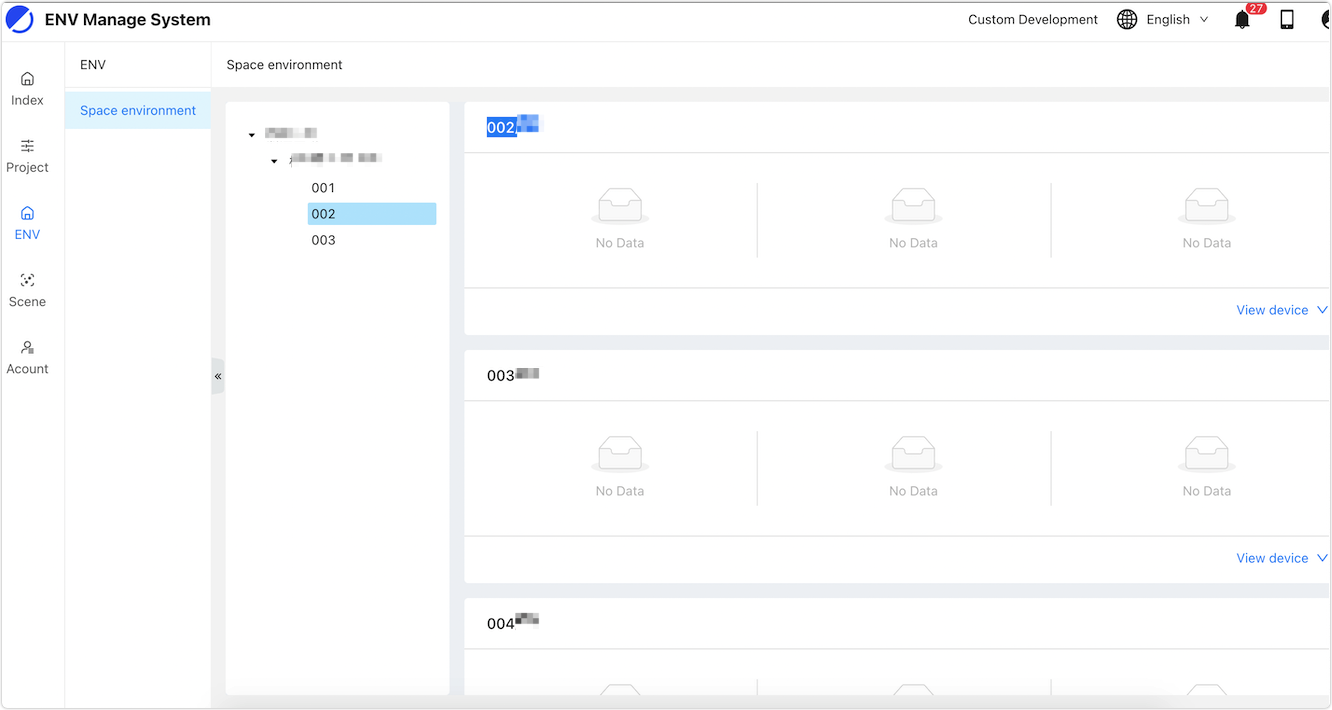Select tree item 001
Viewport: 1332px width, 710px height.
tap(323, 188)
